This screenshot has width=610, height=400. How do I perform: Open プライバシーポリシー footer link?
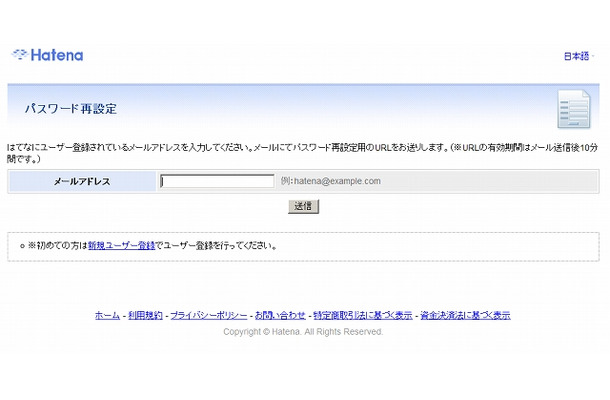209,315
